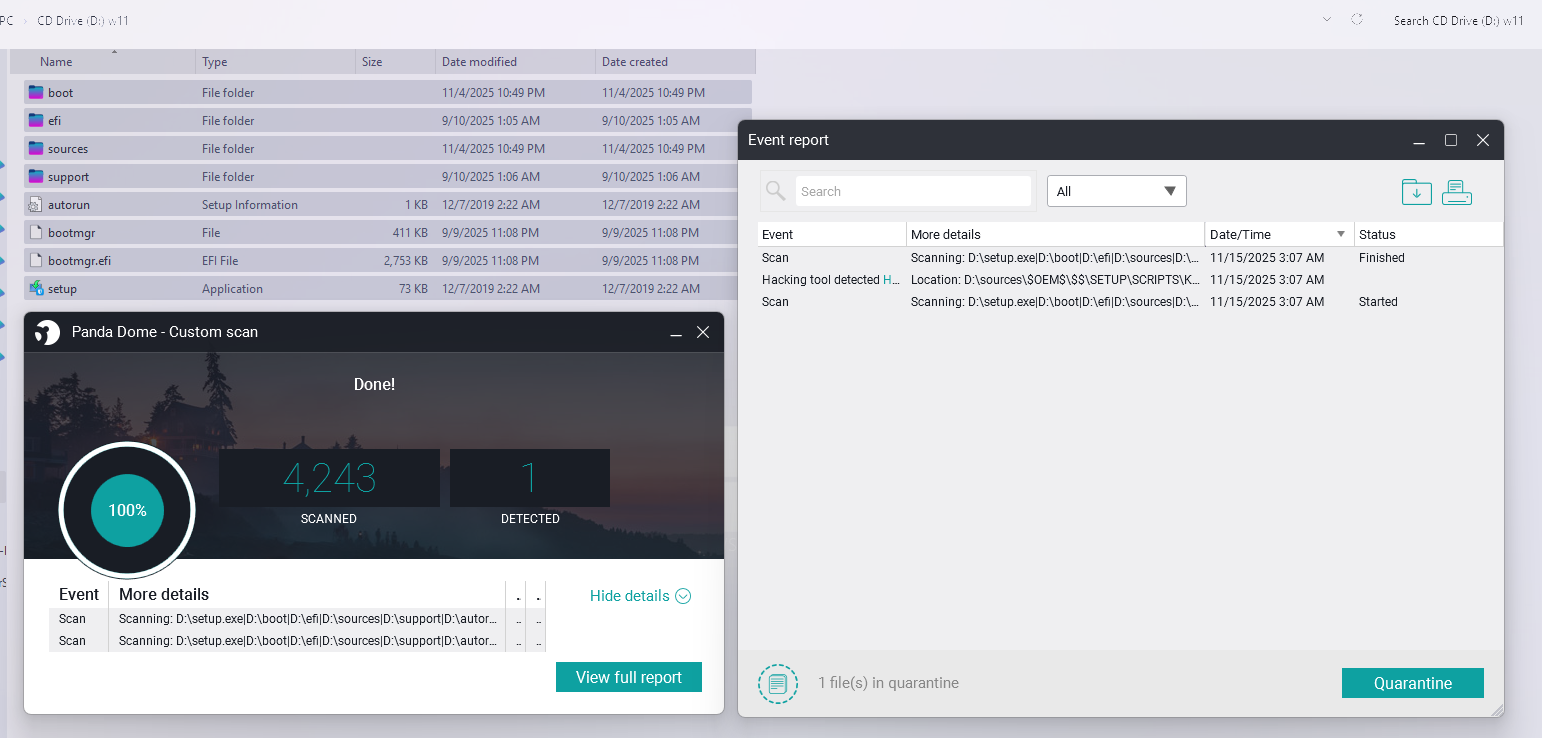Click the 2,753 KB size cell

(x=406, y=261)
